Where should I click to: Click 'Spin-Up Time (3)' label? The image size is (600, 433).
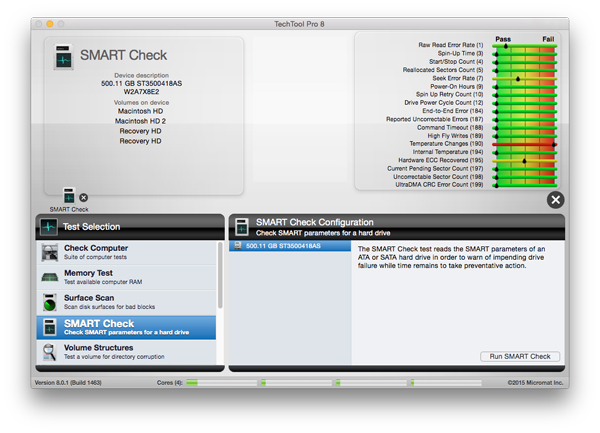click(x=460, y=53)
